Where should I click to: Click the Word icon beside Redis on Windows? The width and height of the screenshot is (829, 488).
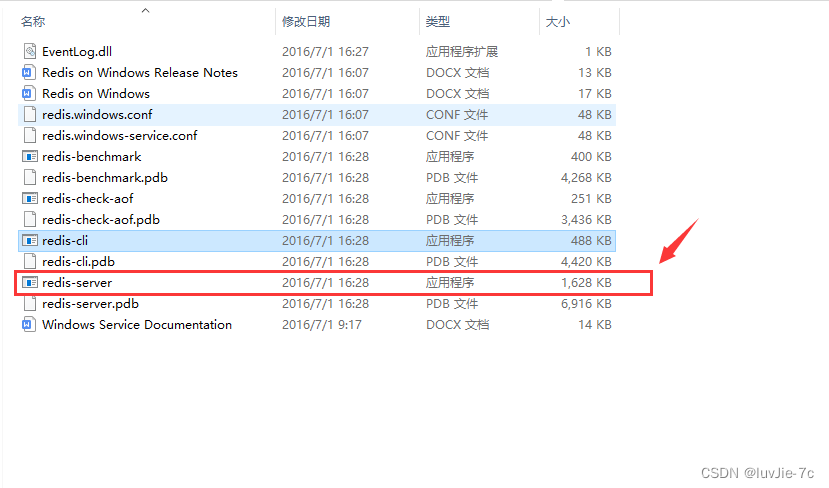[29, 94]
